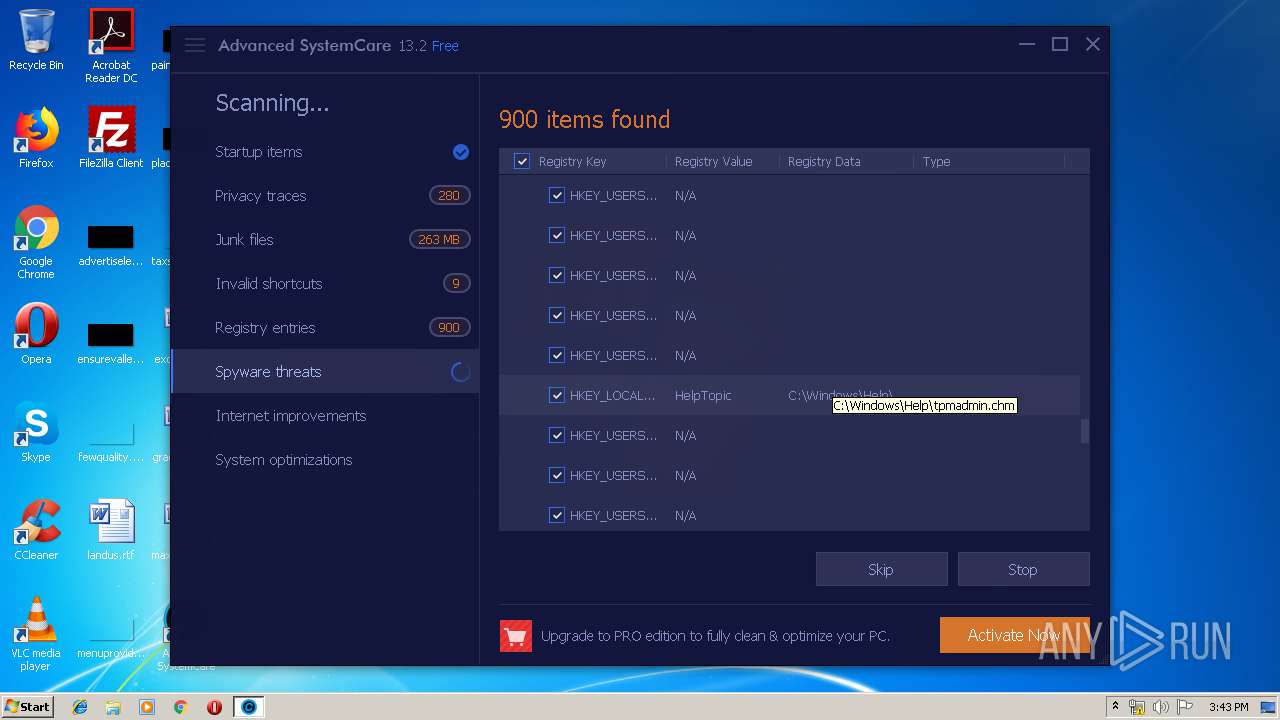
Task: Click the shopping cart upgrade icon
Action: [x=516, y=635]
